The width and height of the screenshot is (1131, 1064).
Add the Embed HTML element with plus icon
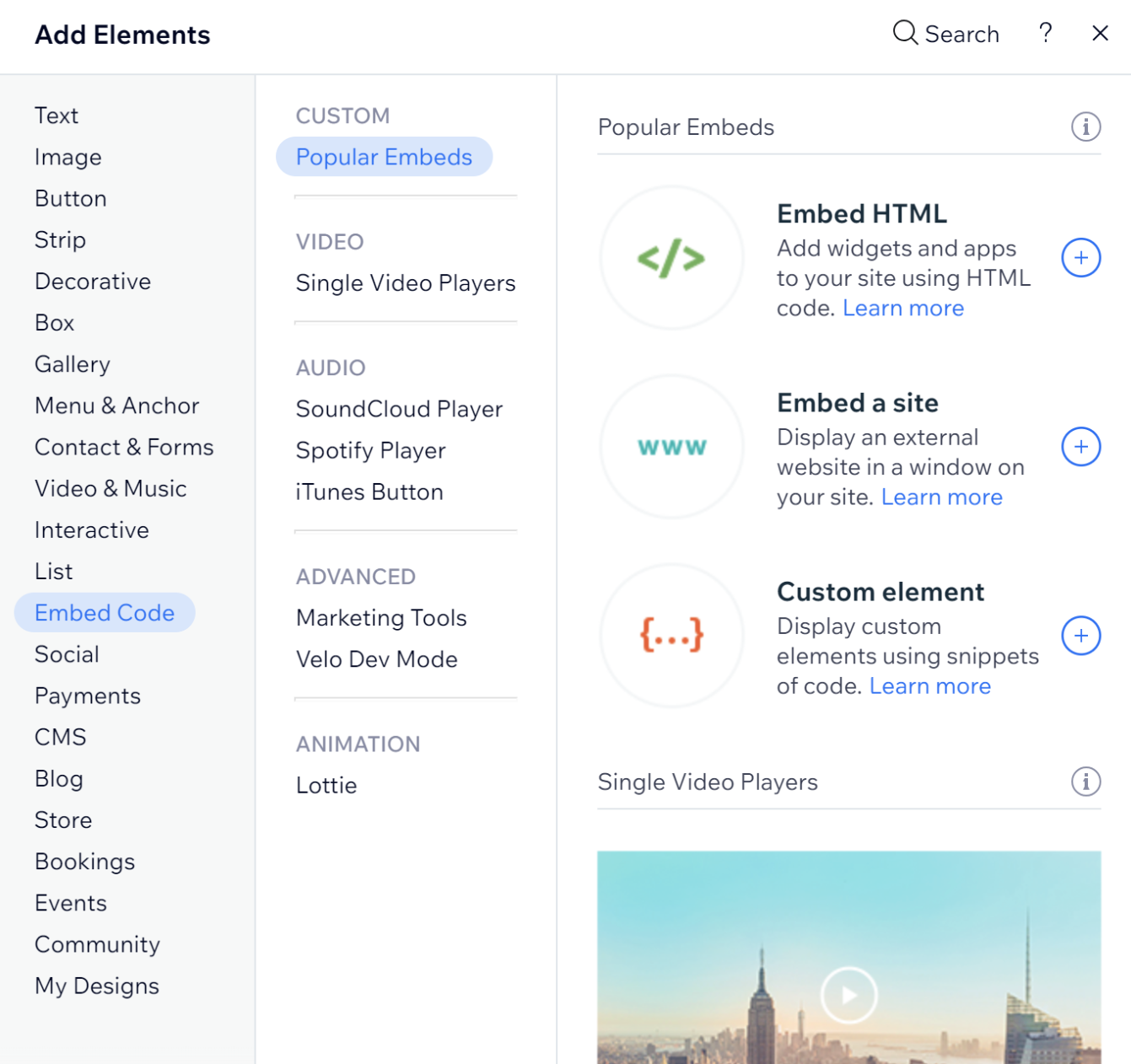tap(1081, 258)
